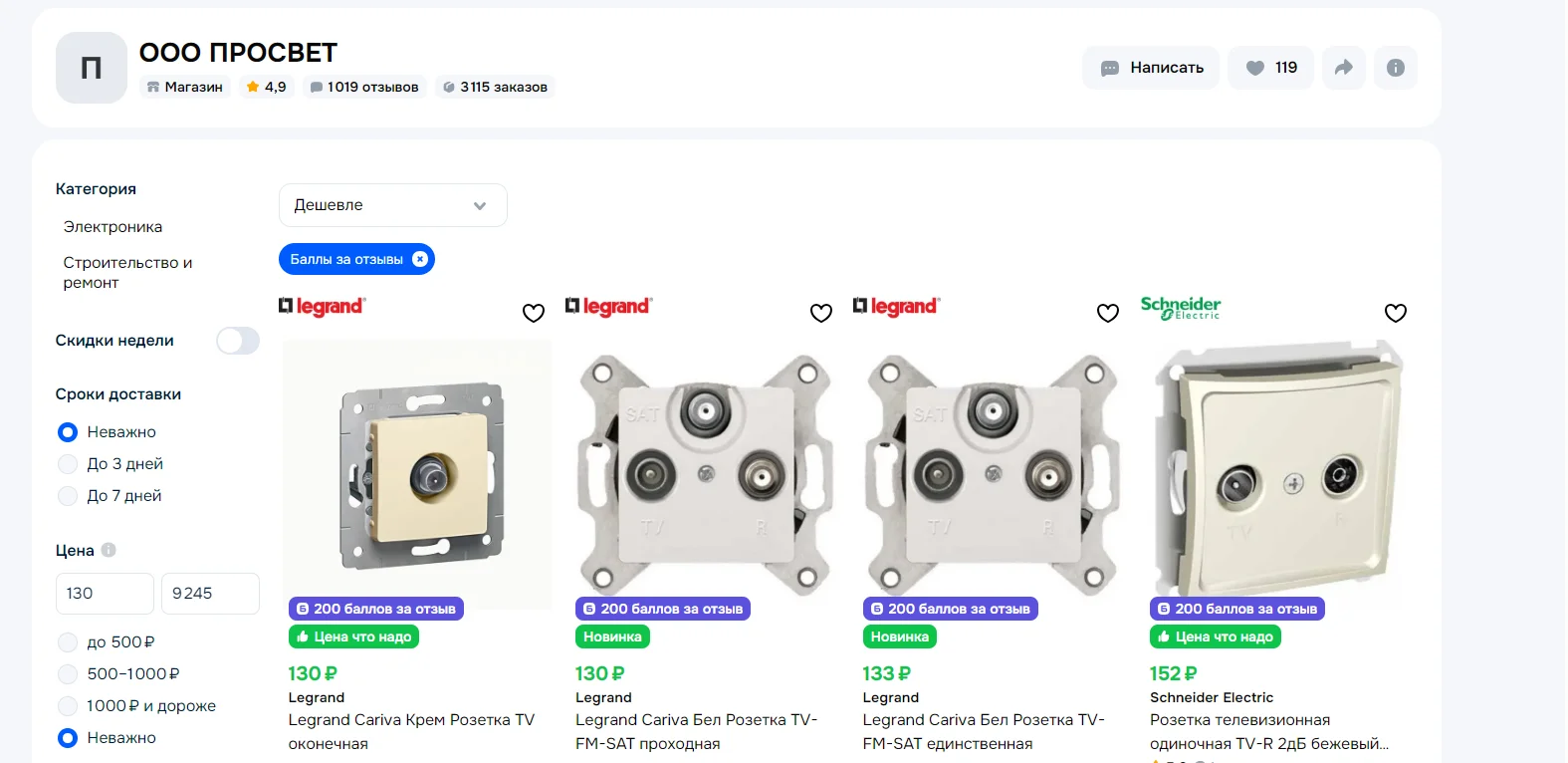Favorite the Schneider Electric product heart

coord(1396,313)
